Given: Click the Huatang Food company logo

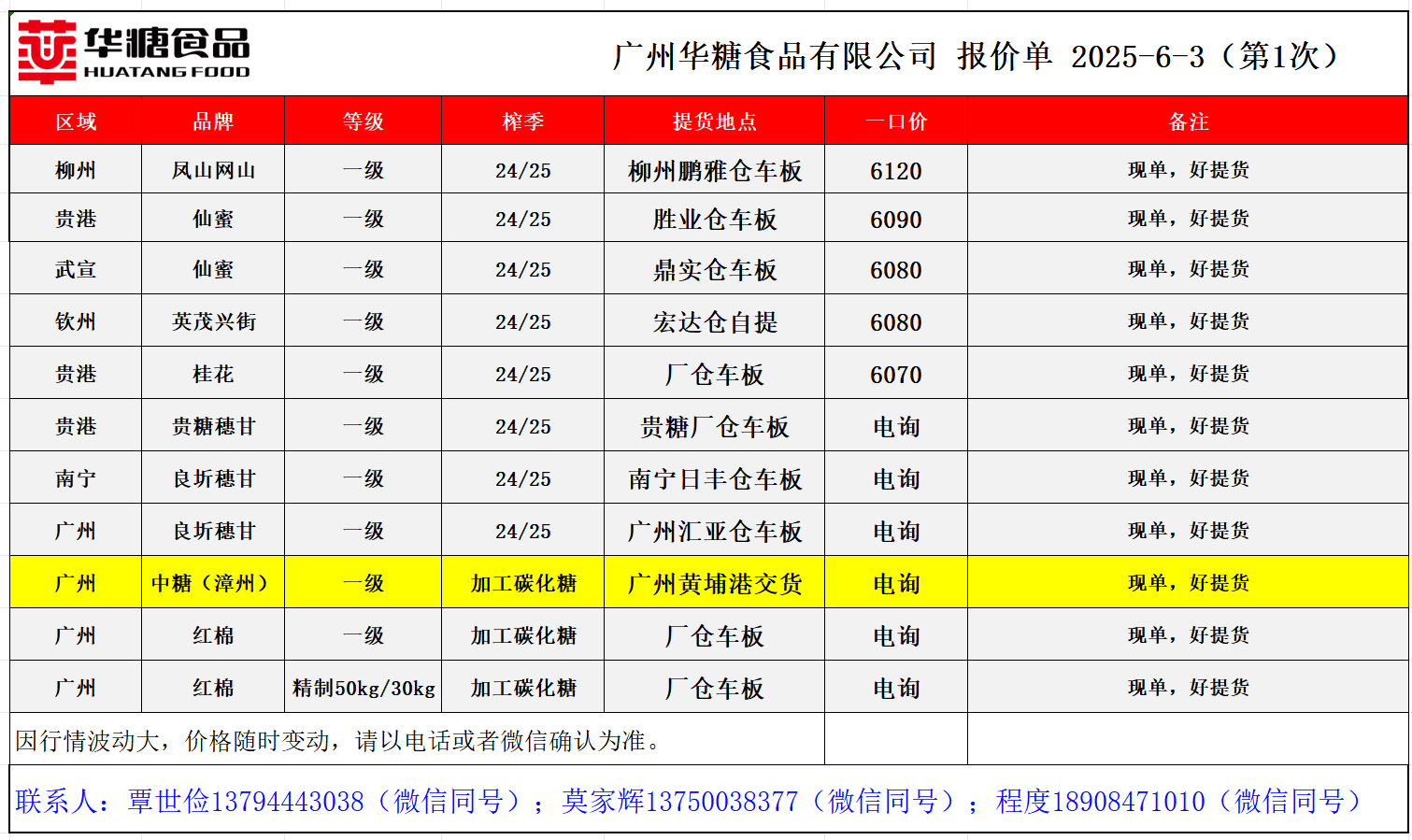Looking at the screenshot, I should click(x=134, y=53).
